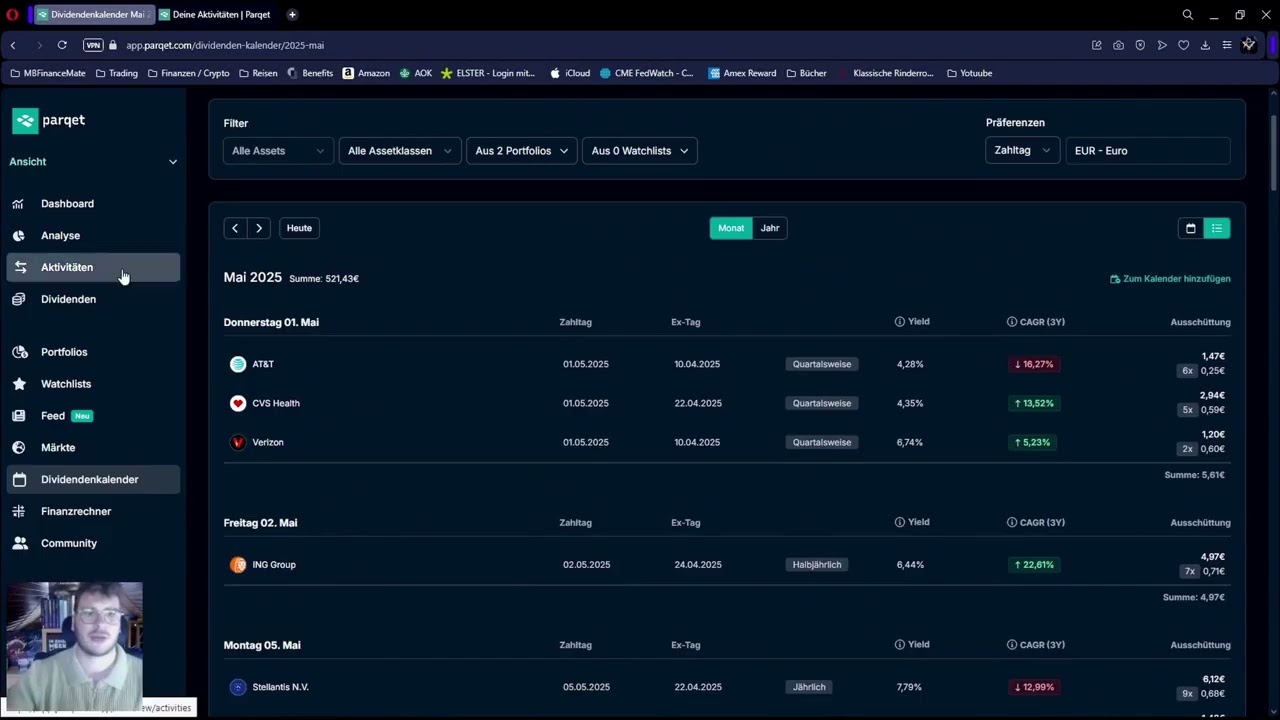The width and height of the screenshot is (1280, 720).
Task: Expand the Aus 2 Portfolios dropdown
Action: point(522,151)
